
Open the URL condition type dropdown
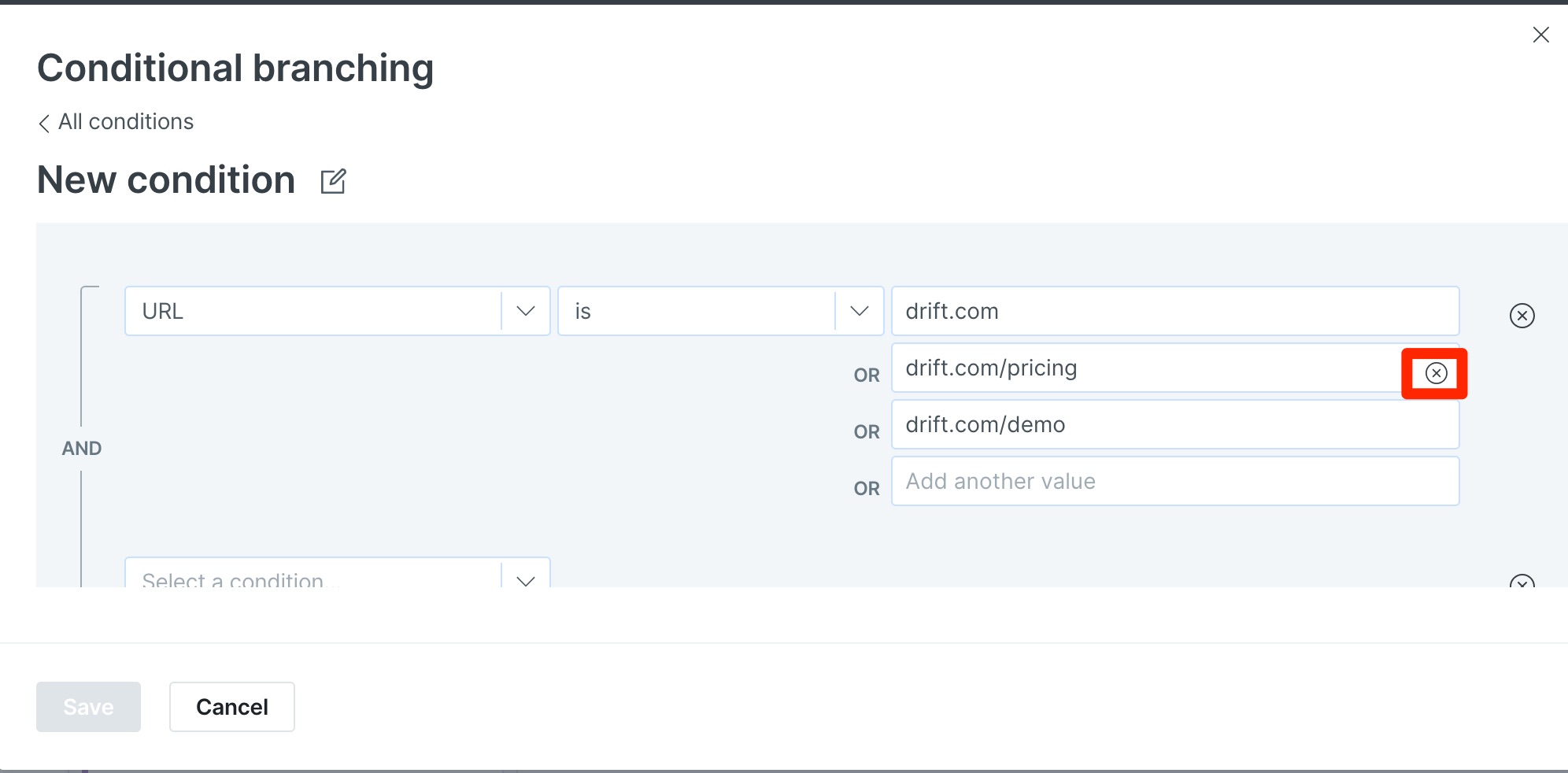coord(313,311)
